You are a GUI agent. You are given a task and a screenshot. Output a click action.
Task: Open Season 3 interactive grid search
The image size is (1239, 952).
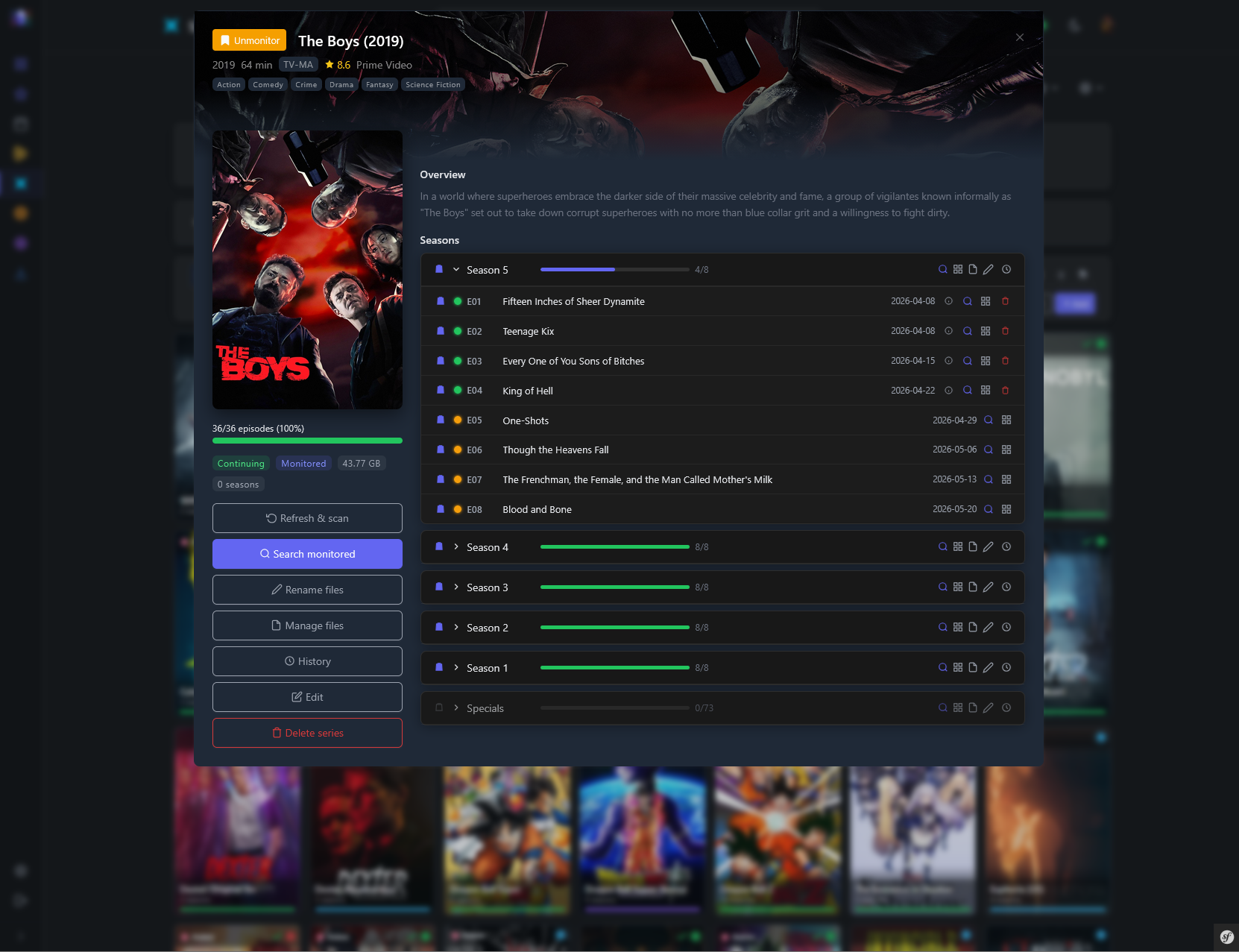pyautogui.click(x=958, y=587)
